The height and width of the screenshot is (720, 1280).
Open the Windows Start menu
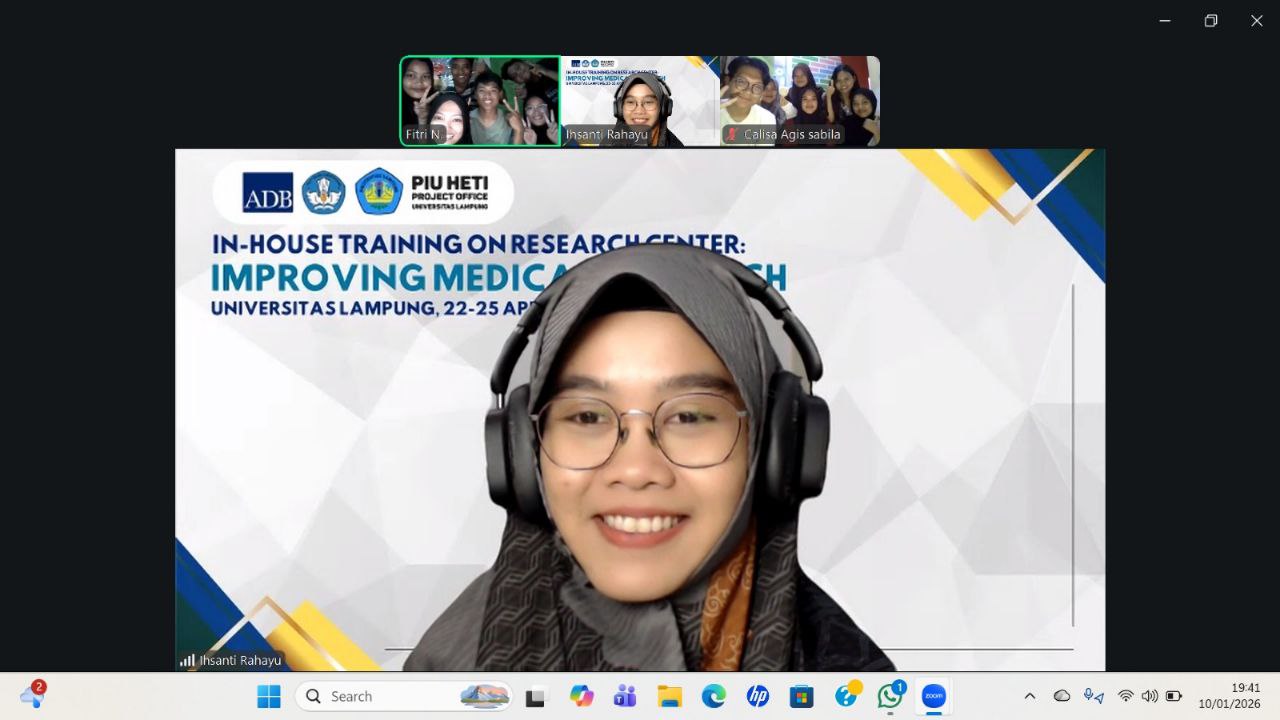point(269,696)
